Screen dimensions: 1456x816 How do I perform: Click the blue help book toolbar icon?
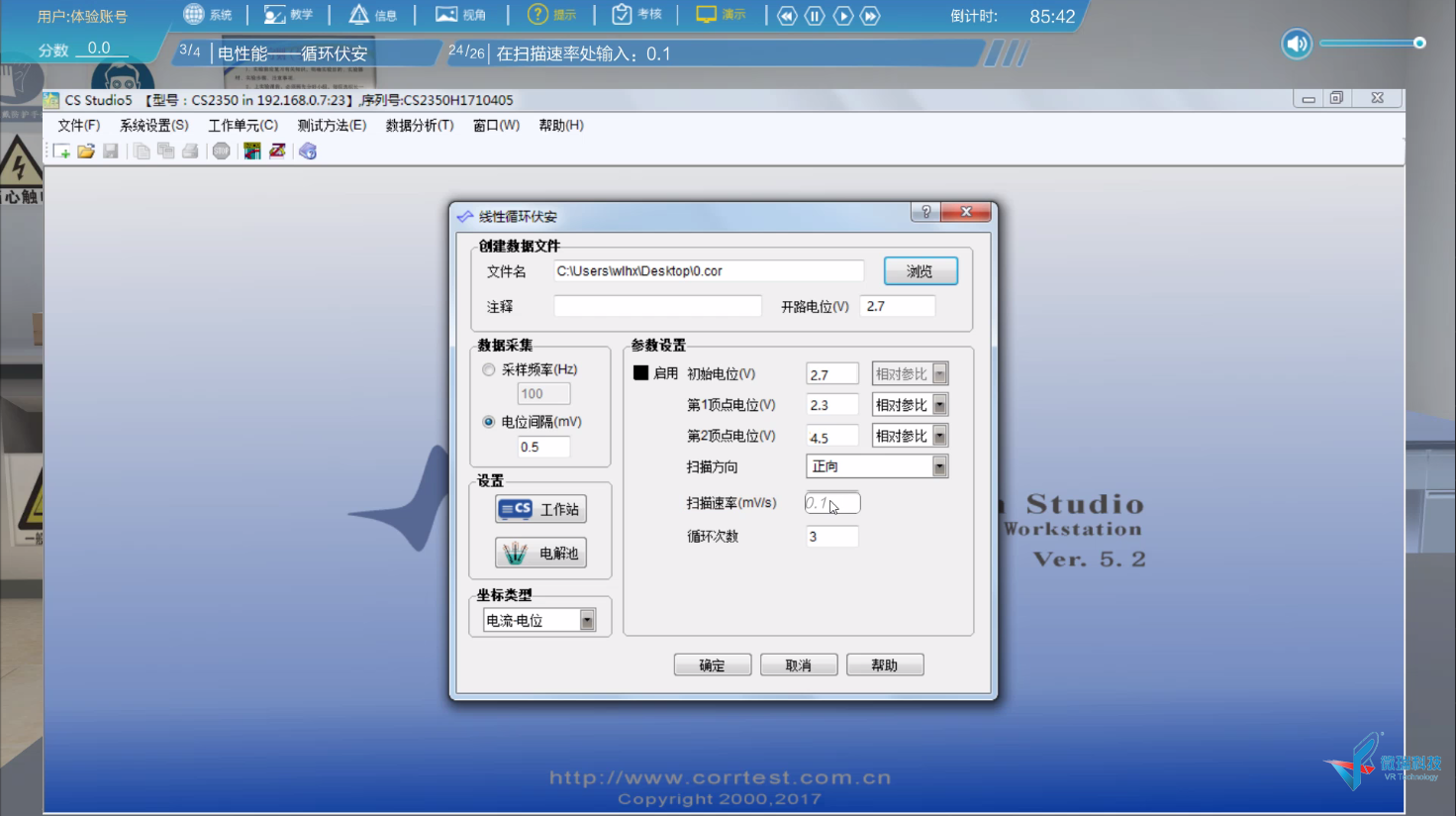coord(308,151)
